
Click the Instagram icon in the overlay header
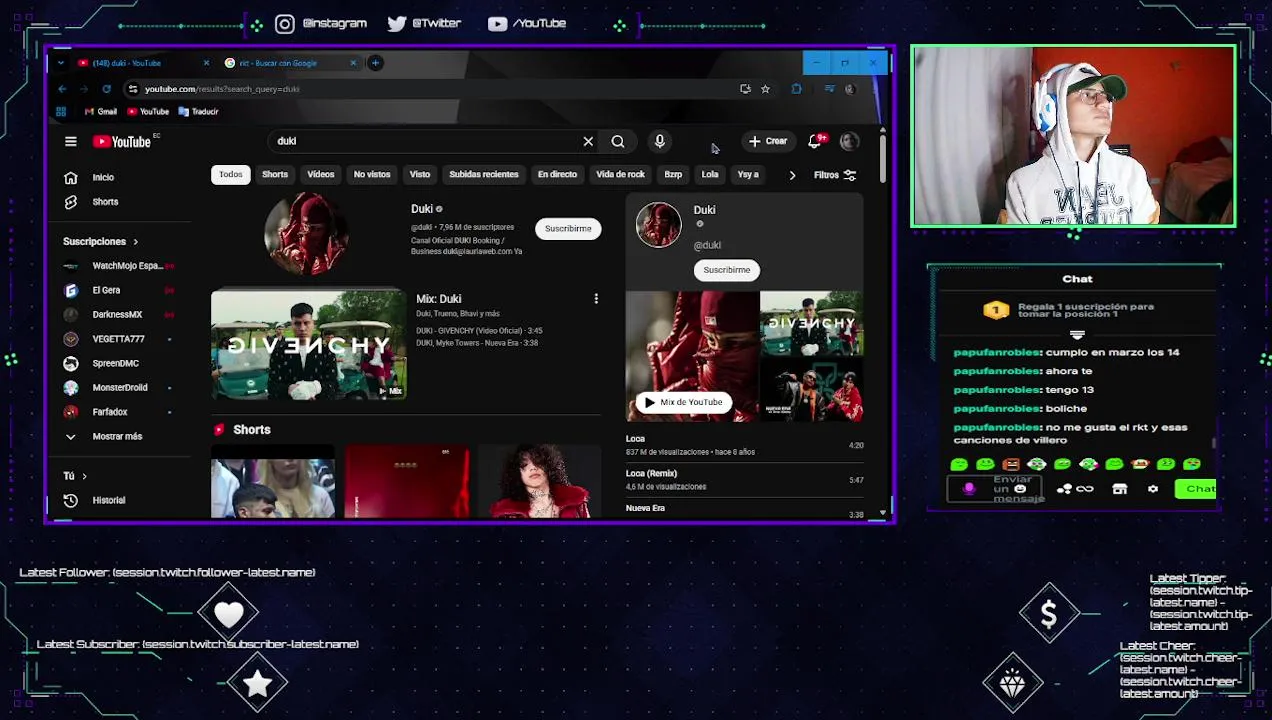tap(285, 24)
